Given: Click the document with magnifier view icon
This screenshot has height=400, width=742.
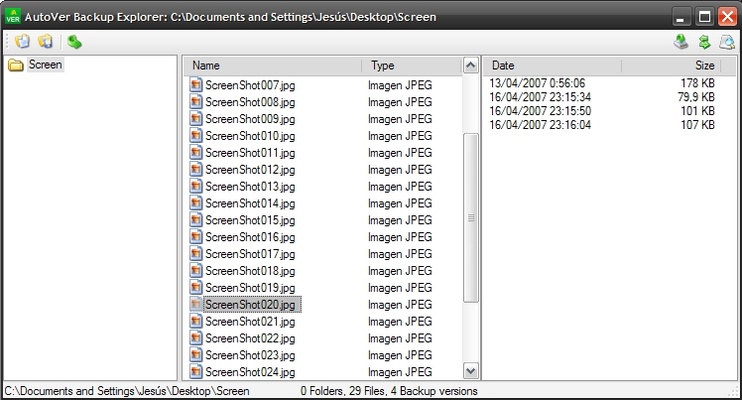Looking at the screenshot, I should click(727, 42).
